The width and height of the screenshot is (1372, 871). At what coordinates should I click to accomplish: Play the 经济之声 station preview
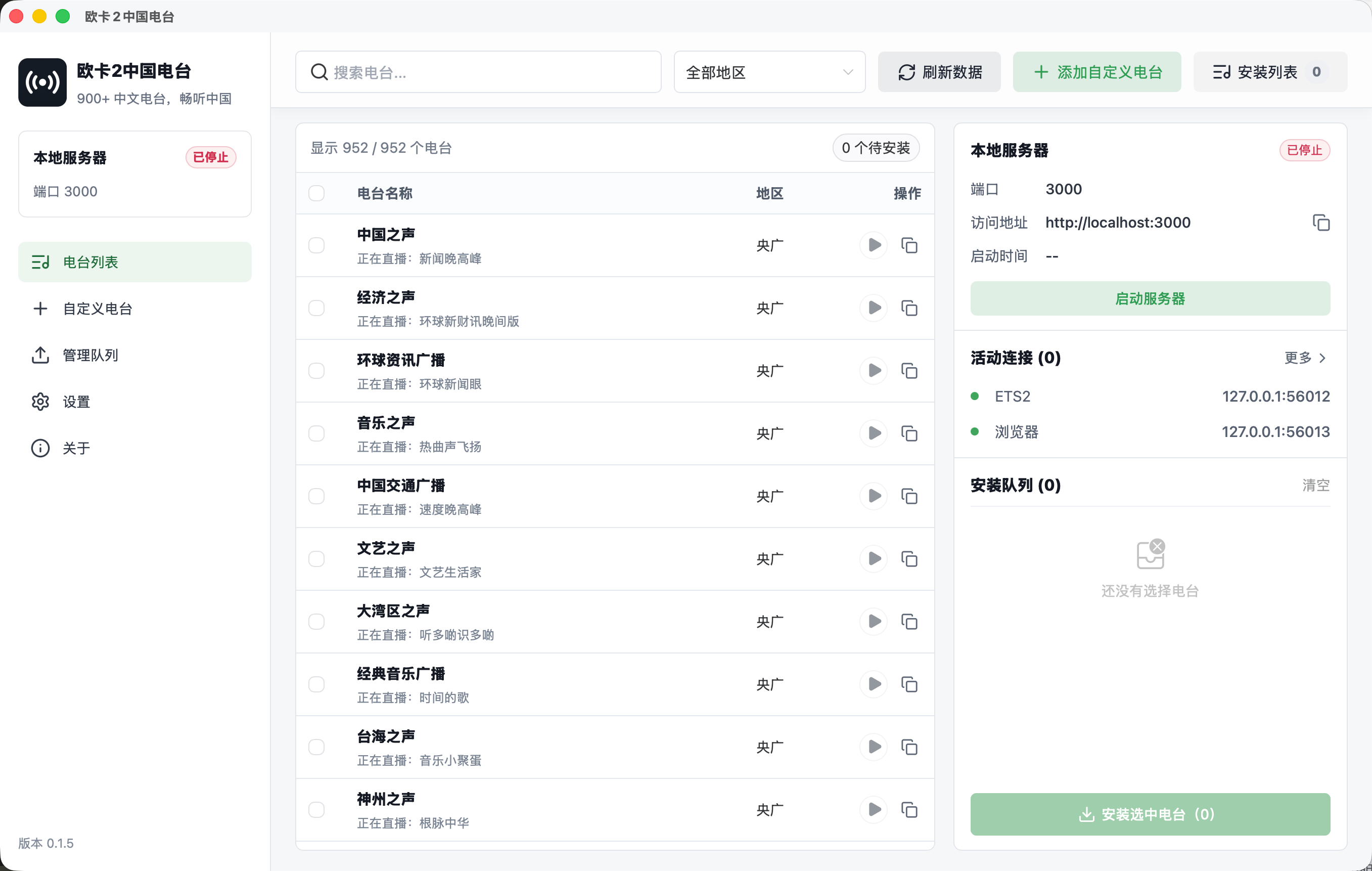coord(874,308)
